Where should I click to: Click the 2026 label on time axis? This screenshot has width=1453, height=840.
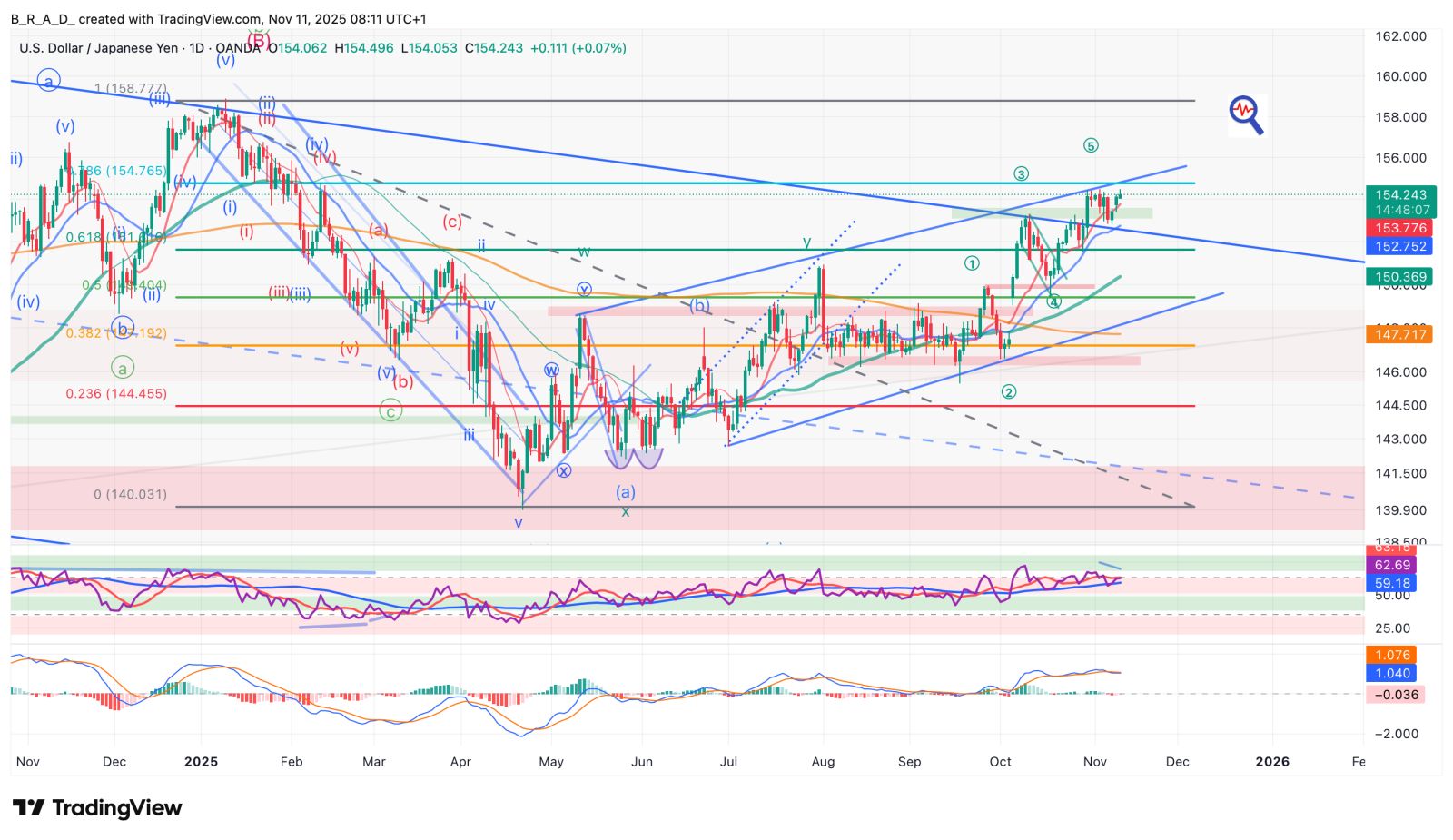1271,761
